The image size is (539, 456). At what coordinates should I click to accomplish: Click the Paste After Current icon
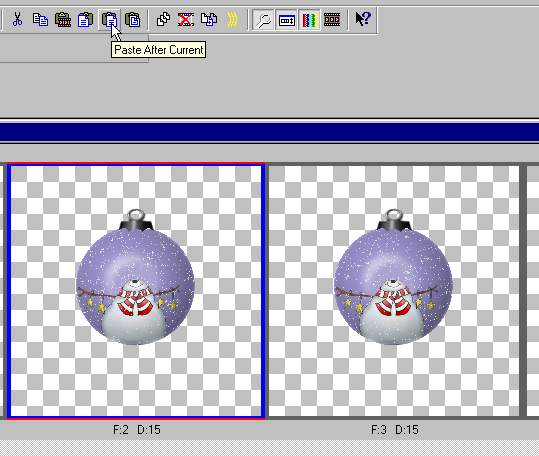tap(109, 20)
